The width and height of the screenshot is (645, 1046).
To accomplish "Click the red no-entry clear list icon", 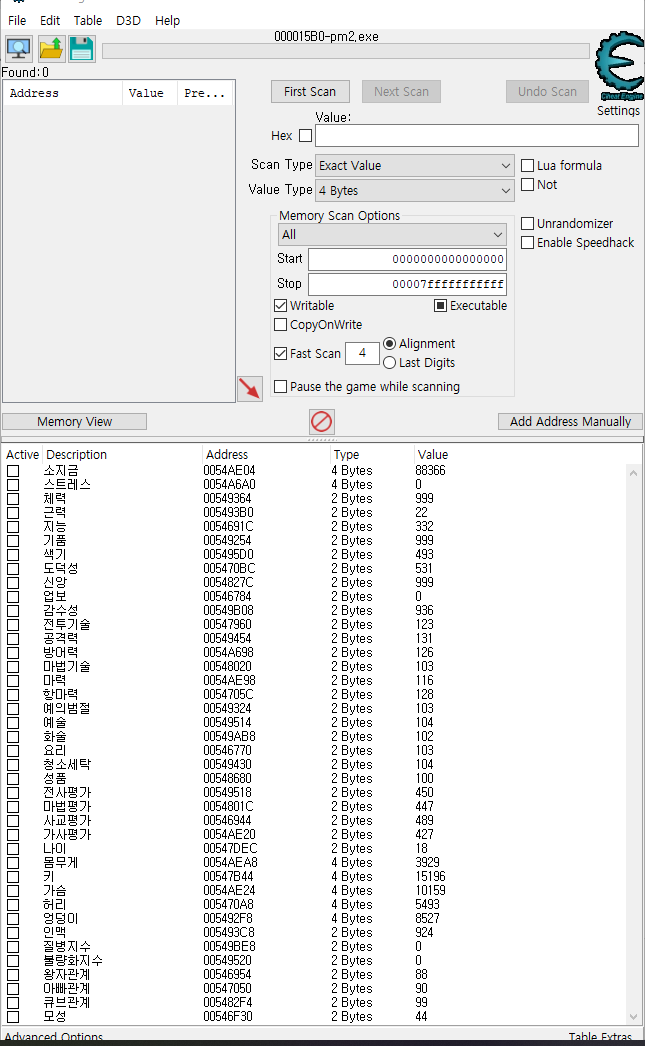I will pyautogui.click(x=321, y=422).
